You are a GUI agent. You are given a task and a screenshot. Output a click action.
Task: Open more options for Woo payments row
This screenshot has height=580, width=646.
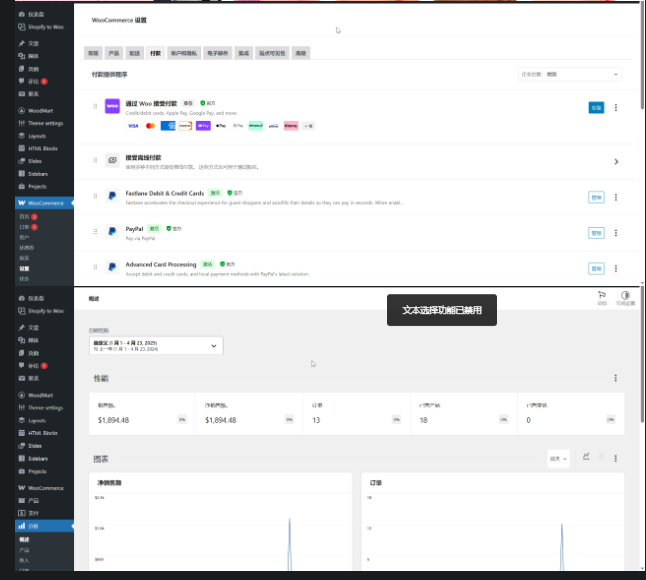[616, 108]
